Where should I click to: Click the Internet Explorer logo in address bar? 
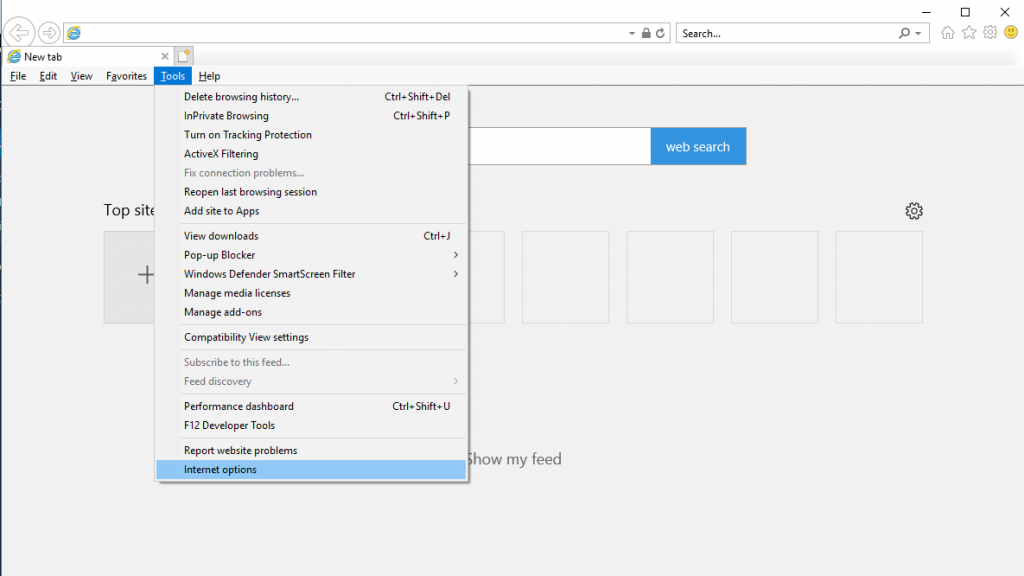74,33
